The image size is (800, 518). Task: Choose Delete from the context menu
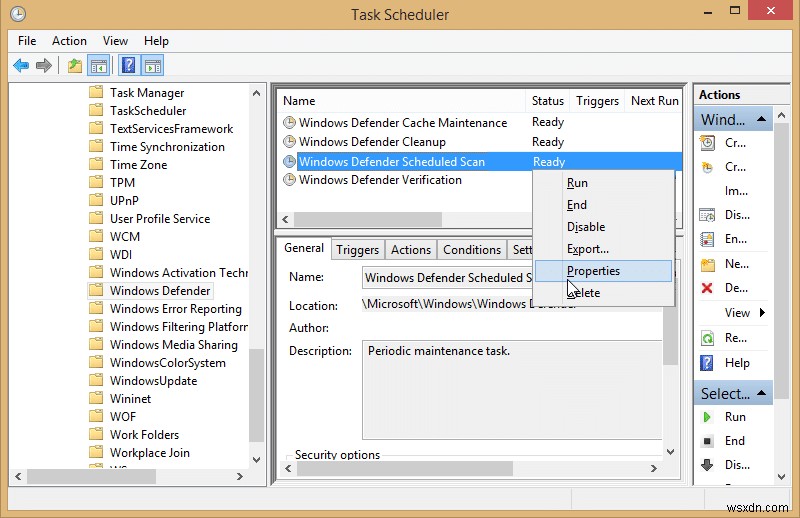click(603, 293)
